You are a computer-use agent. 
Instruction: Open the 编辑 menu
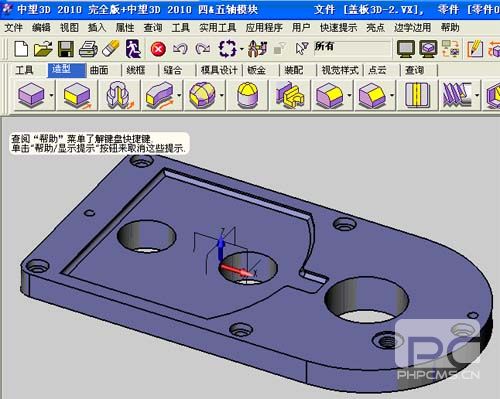click(41, 27)
